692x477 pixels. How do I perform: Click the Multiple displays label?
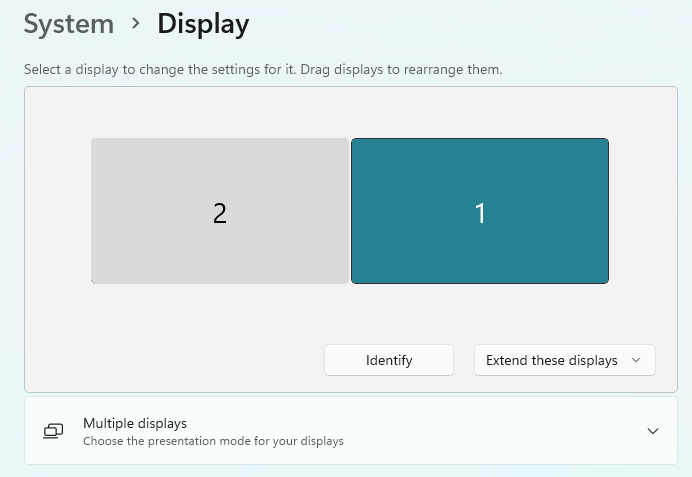point(135,423)
